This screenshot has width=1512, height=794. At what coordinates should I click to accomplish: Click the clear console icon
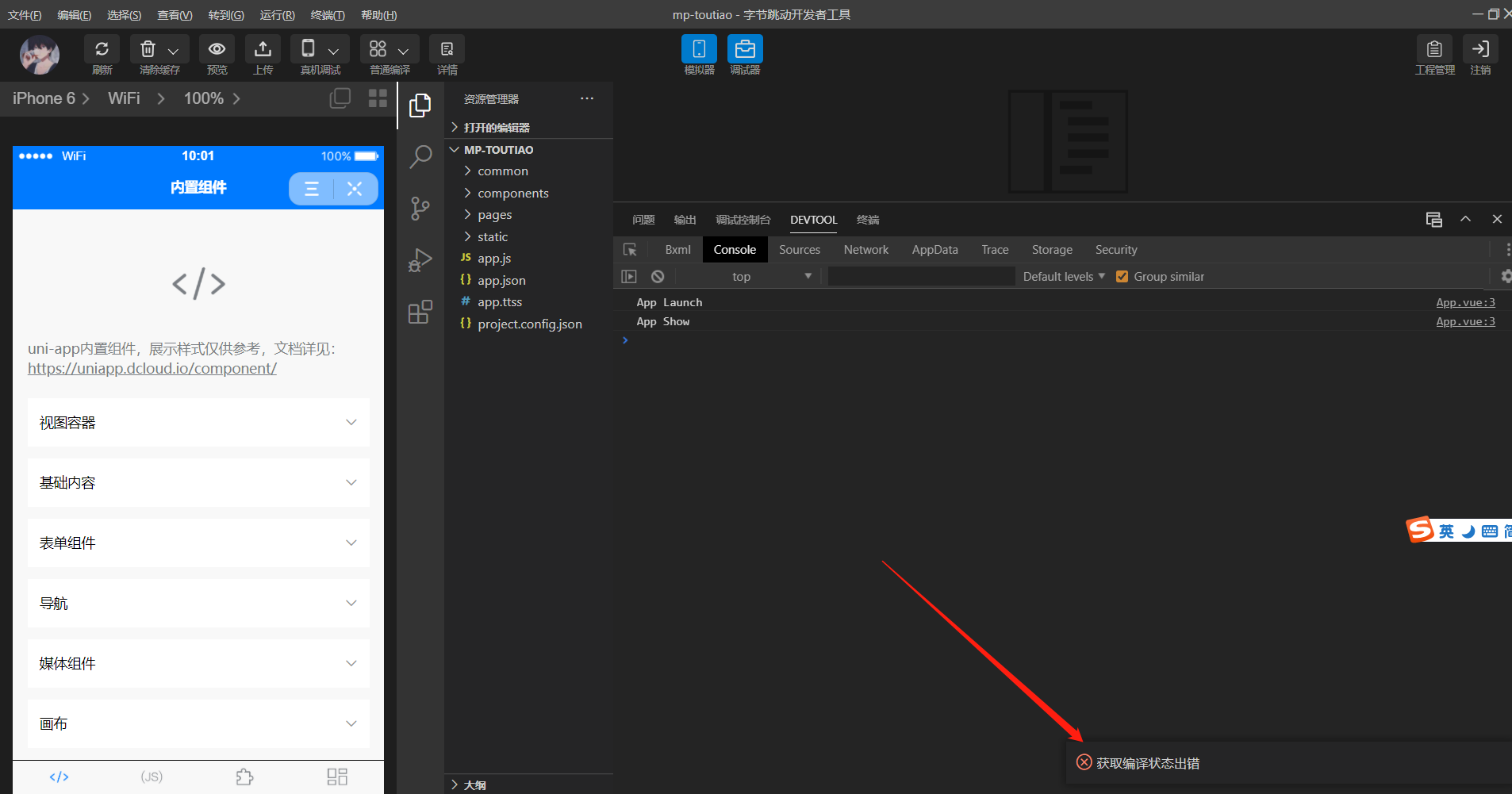[x=658, y=277]
